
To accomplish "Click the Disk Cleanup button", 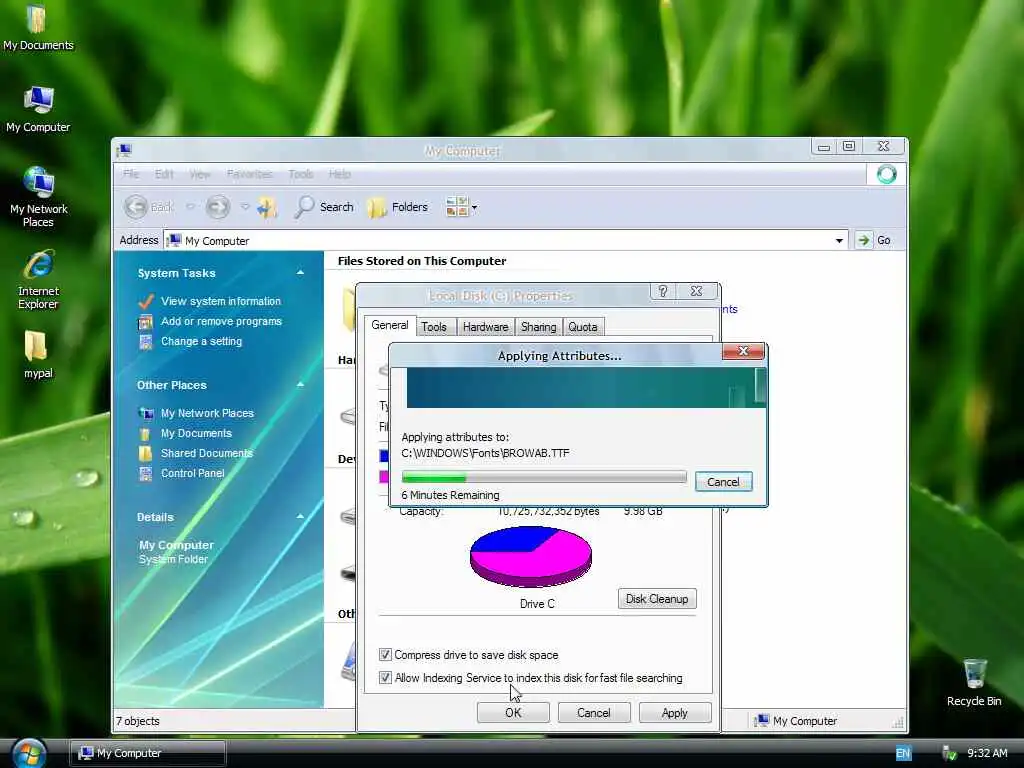I will tap(657, 599).
